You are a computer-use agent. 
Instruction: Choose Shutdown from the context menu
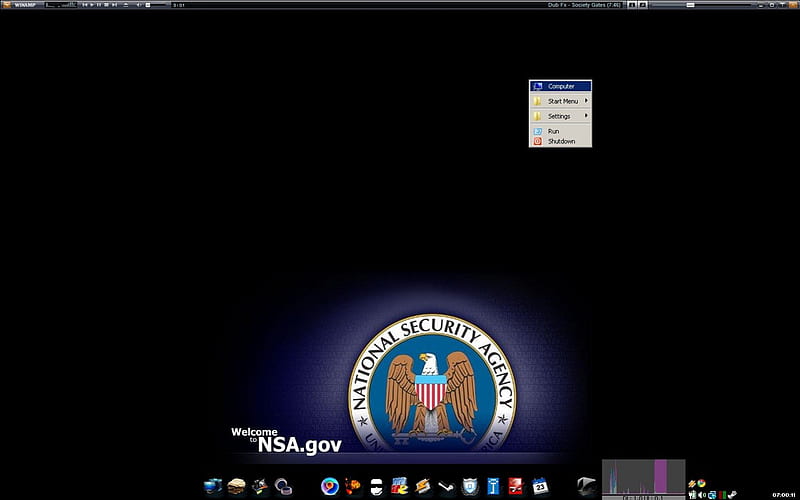[560, 141]
